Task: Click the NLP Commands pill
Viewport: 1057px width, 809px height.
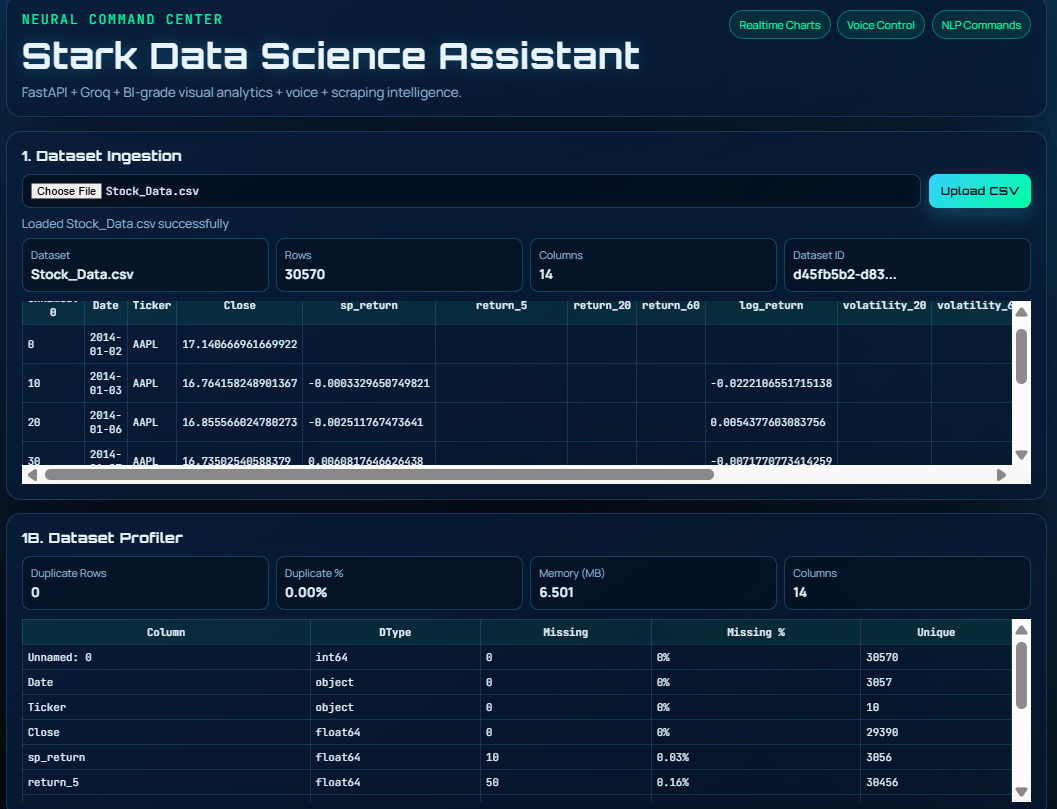Action: click(981, 25)
